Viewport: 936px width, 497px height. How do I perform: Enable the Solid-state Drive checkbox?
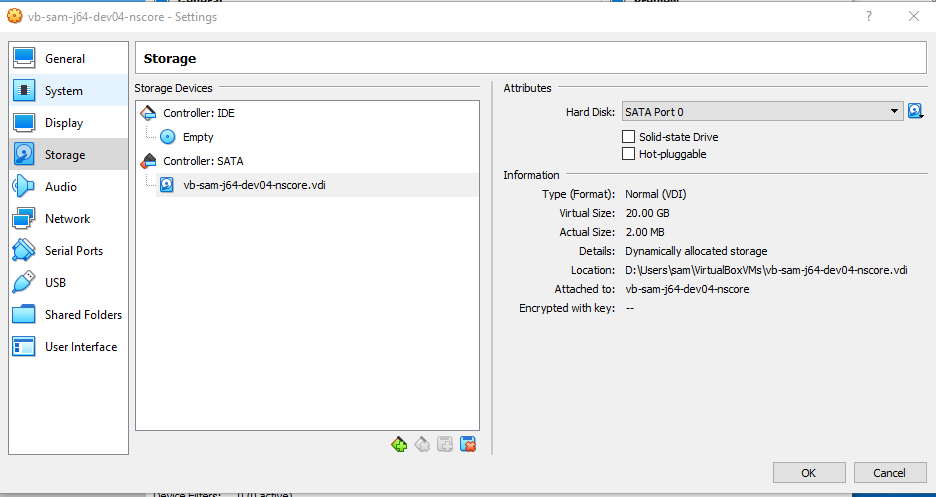628,137
